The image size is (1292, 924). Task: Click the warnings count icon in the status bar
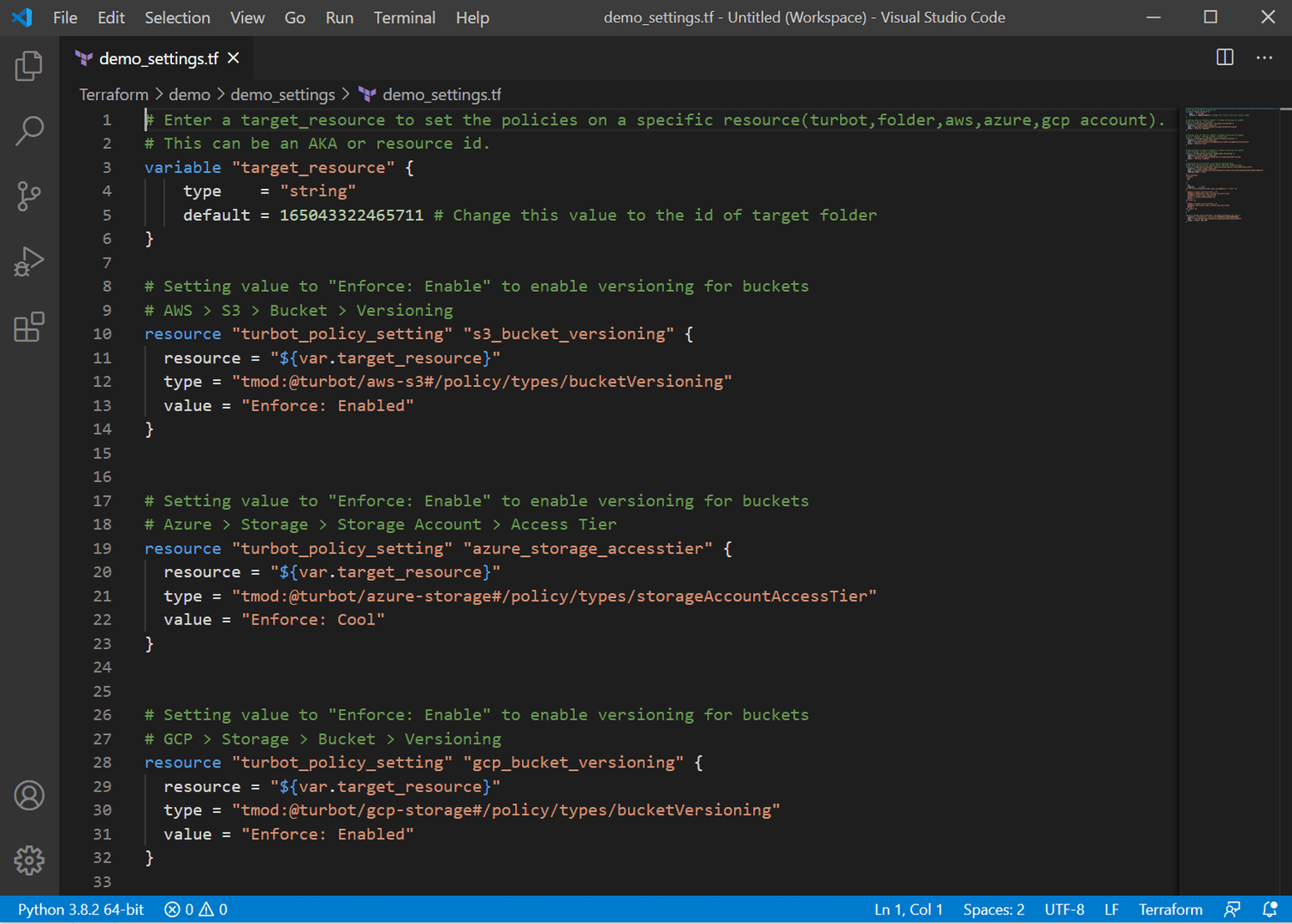click(x=206, y=909)
